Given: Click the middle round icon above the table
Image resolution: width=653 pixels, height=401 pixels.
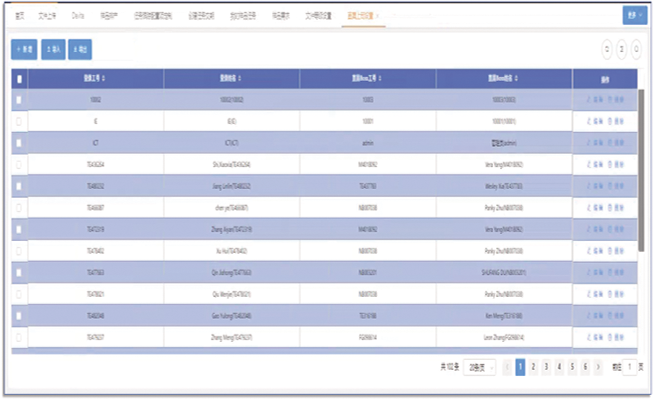Looking at the screenshot, I should click(x=622, y=48).
